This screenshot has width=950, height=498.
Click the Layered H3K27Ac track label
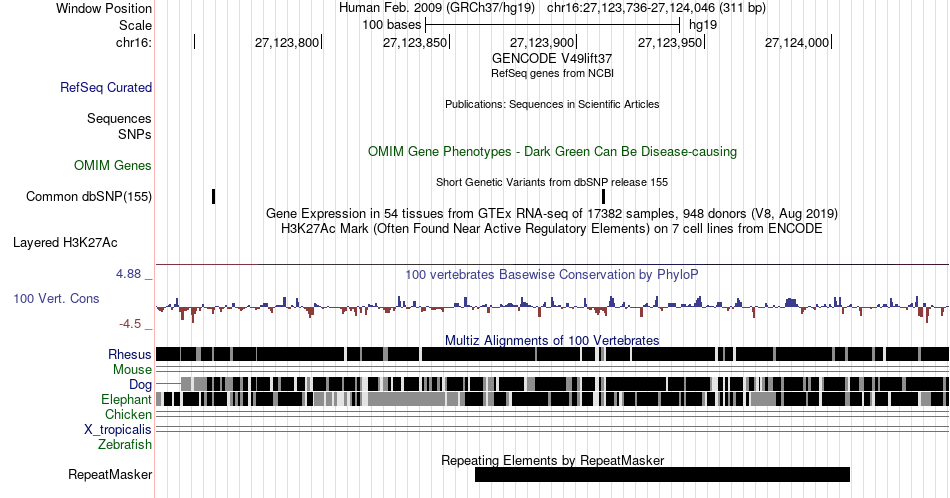click(x=65, y=242)
